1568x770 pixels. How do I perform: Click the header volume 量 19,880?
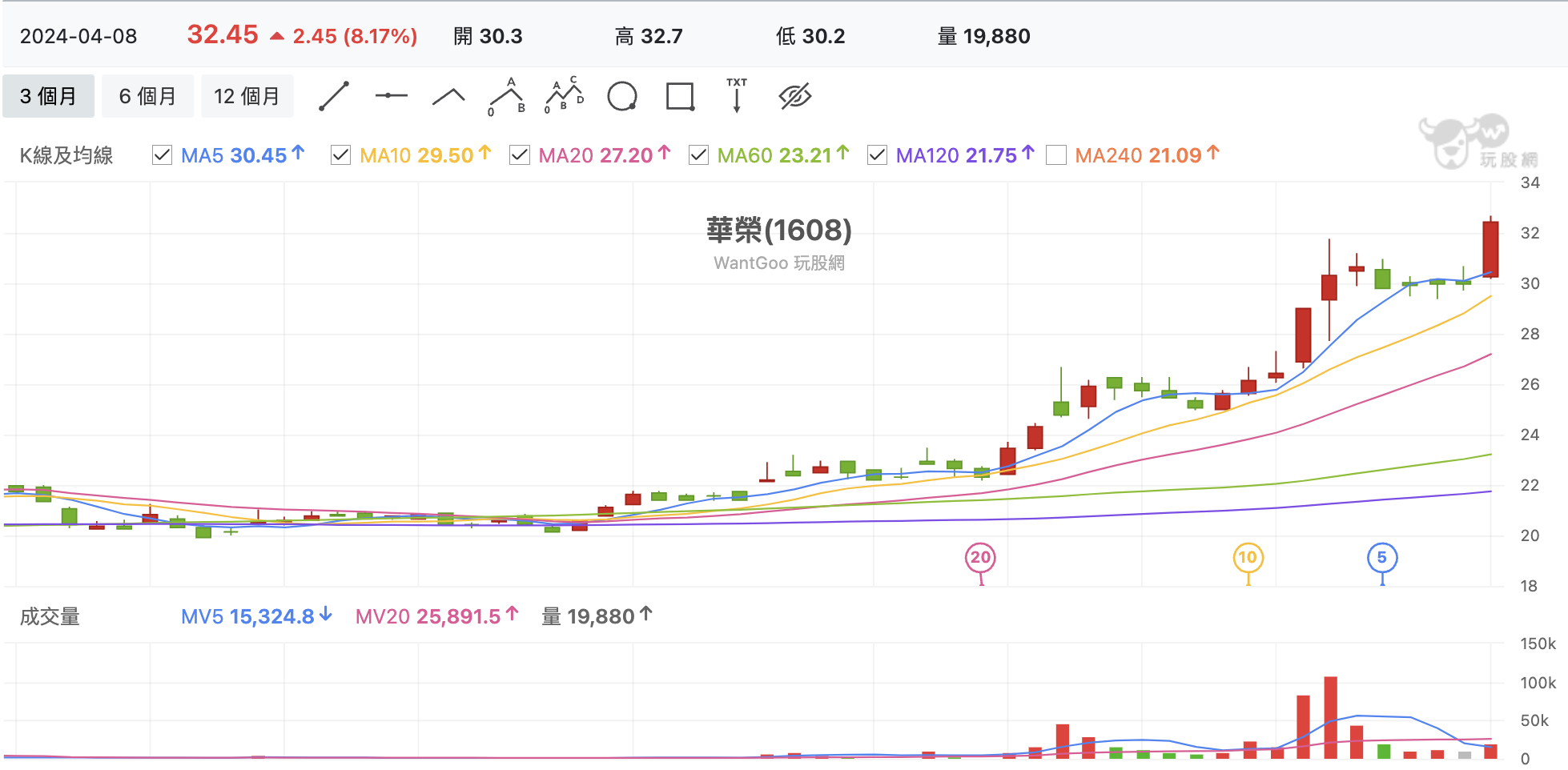pyautogui.click(x=984, y=36)
